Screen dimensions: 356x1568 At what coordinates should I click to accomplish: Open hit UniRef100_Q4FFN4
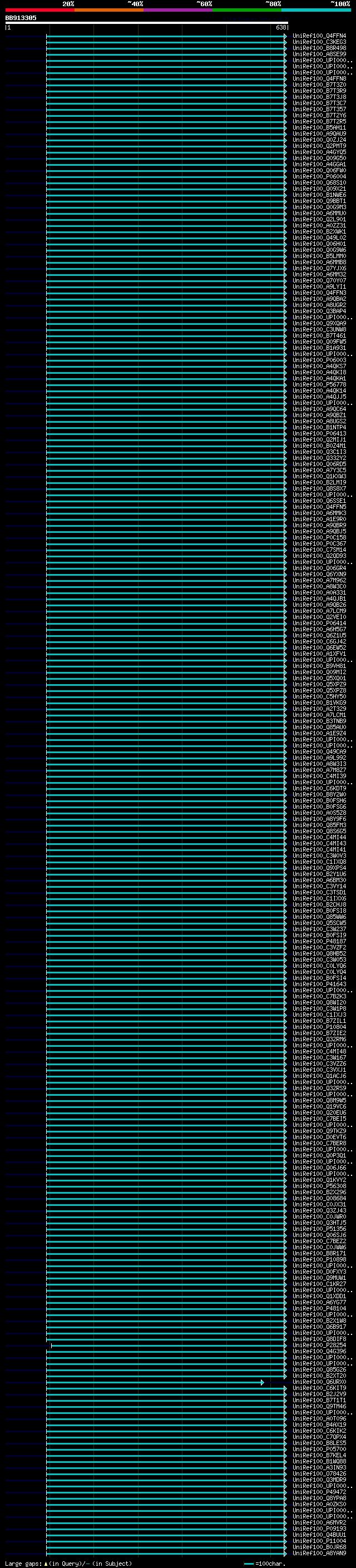click(x=319, y=36)
